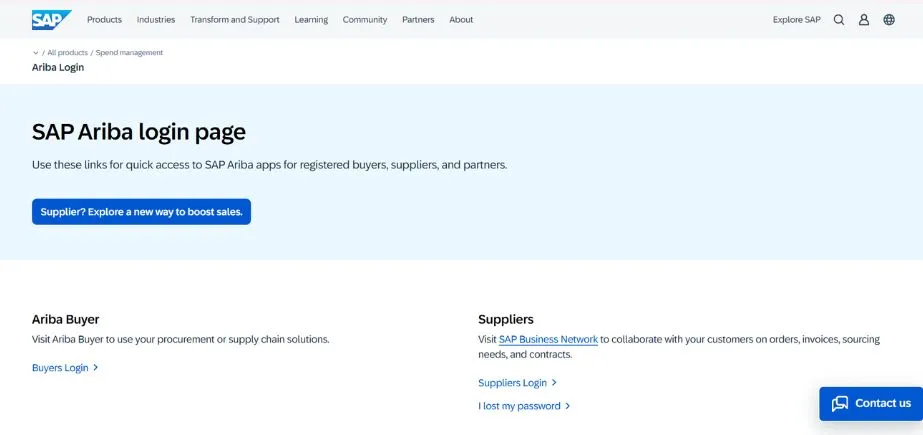Open the SAP Business Network link
The image size is (923, 435).
[548, 339]
